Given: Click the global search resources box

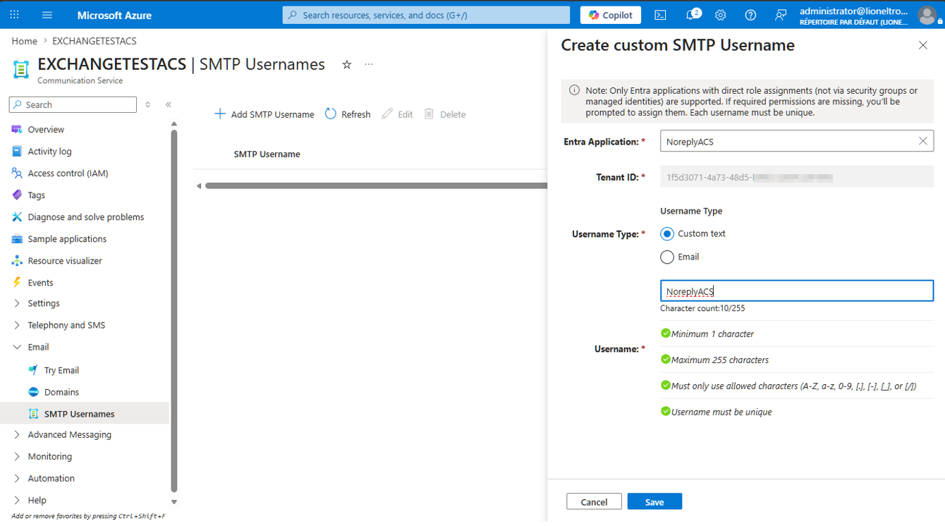Looking at the screenshot, I should 426,15.
